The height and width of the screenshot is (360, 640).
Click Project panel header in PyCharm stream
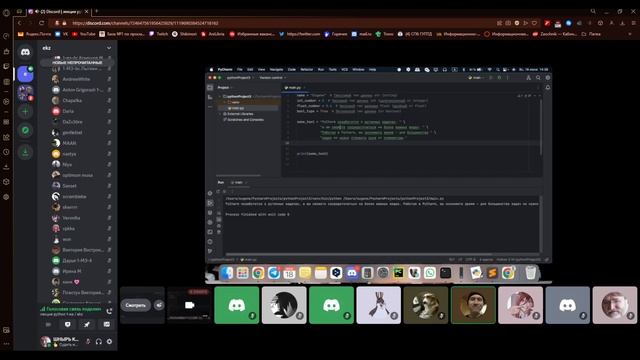pyautogui.click(x=224, y=87)
